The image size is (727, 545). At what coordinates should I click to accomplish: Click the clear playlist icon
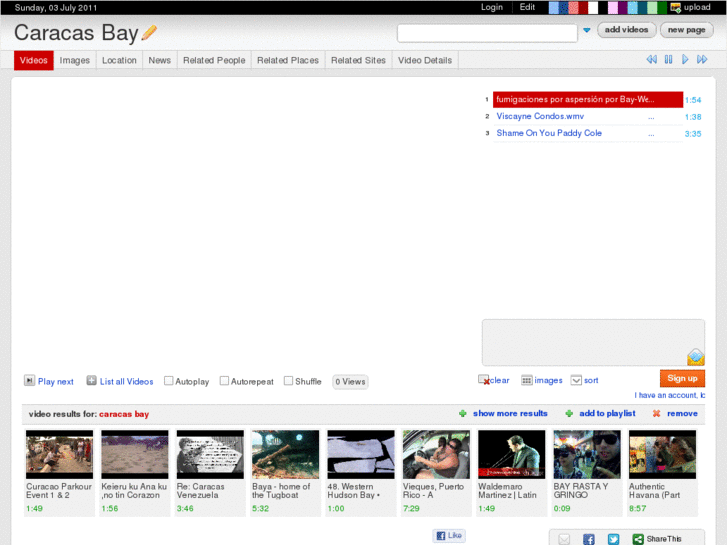484,380
